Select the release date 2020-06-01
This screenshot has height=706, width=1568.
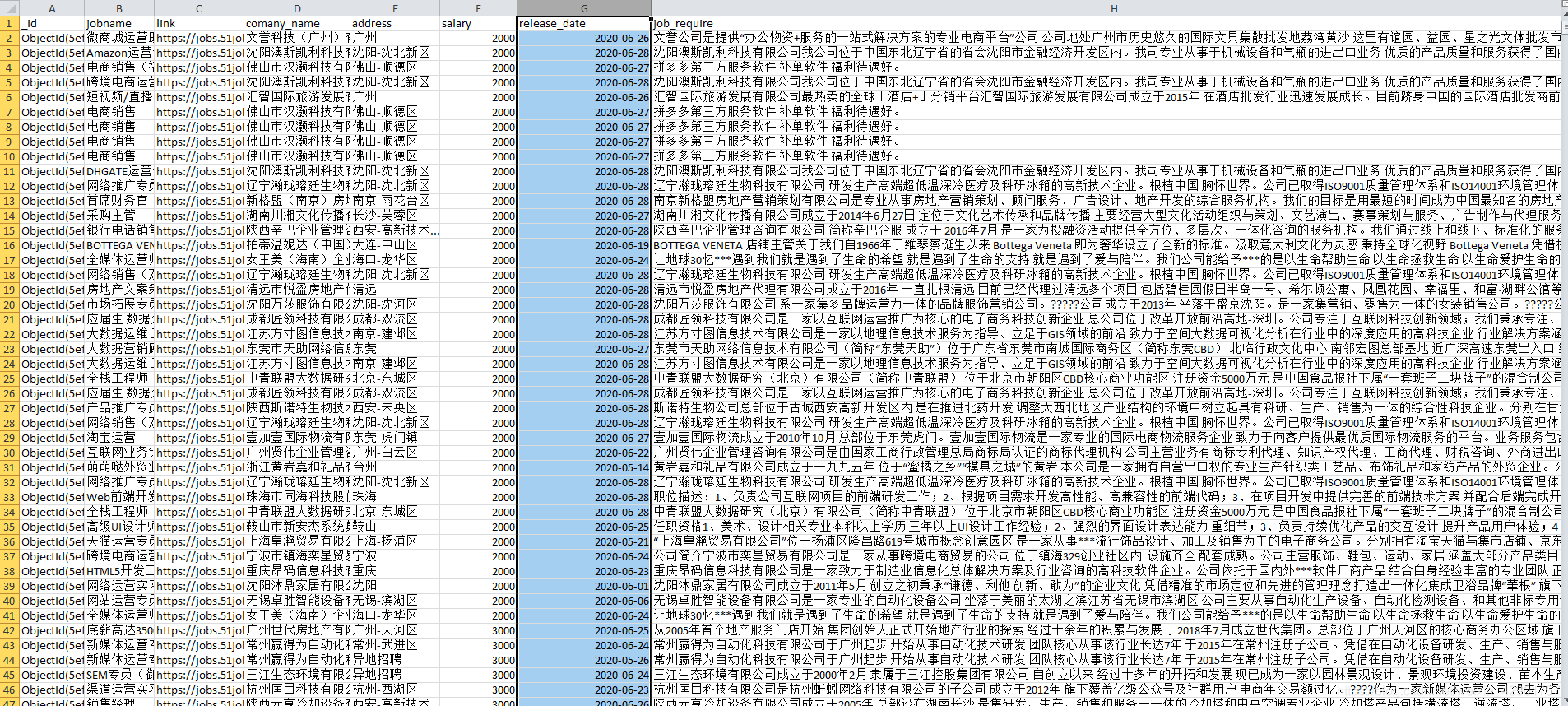[584, 586]
